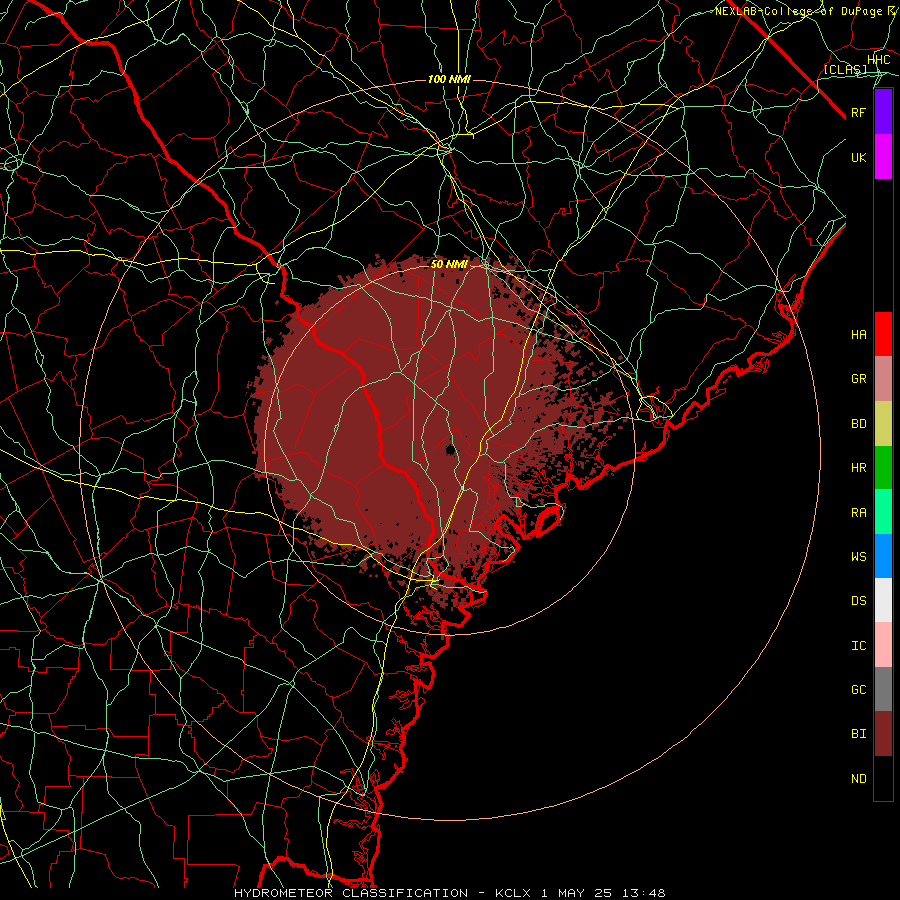The height and width of the screenshot is (900, 900).
Task: Click the ND black legend swatch
Action: [883, 778]
